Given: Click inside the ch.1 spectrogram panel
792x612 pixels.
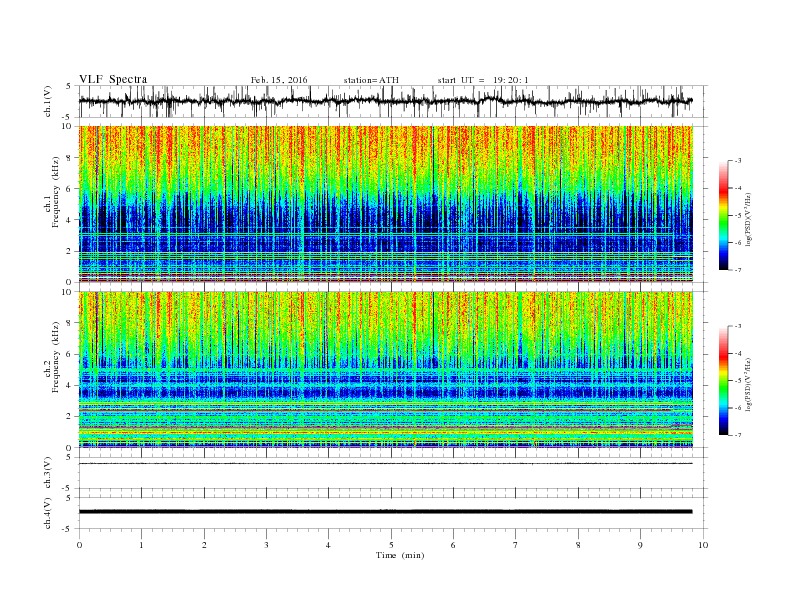Looking at the screenshot, I should [385, 204].
